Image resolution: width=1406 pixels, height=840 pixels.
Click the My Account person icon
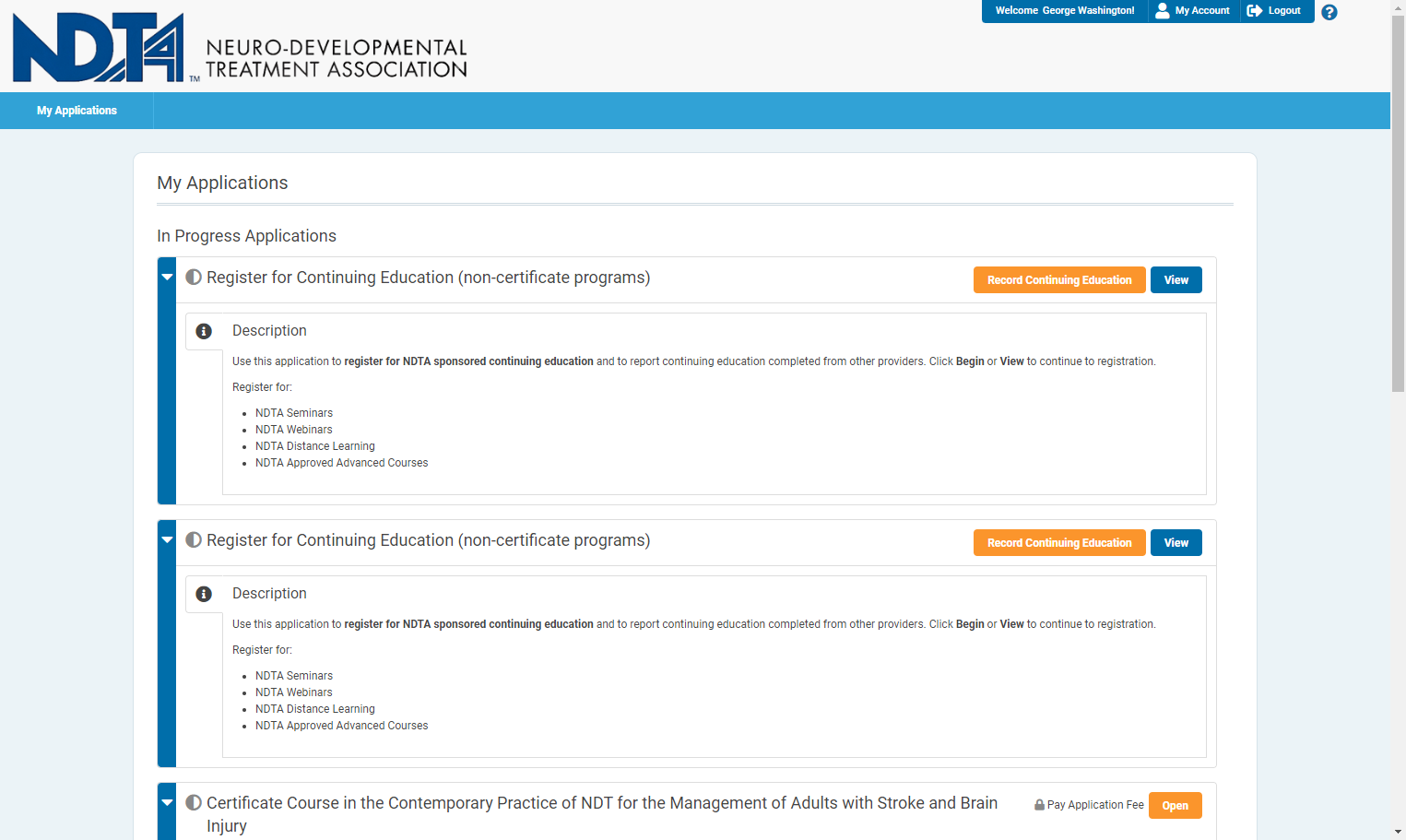[x=1163, y=11]
